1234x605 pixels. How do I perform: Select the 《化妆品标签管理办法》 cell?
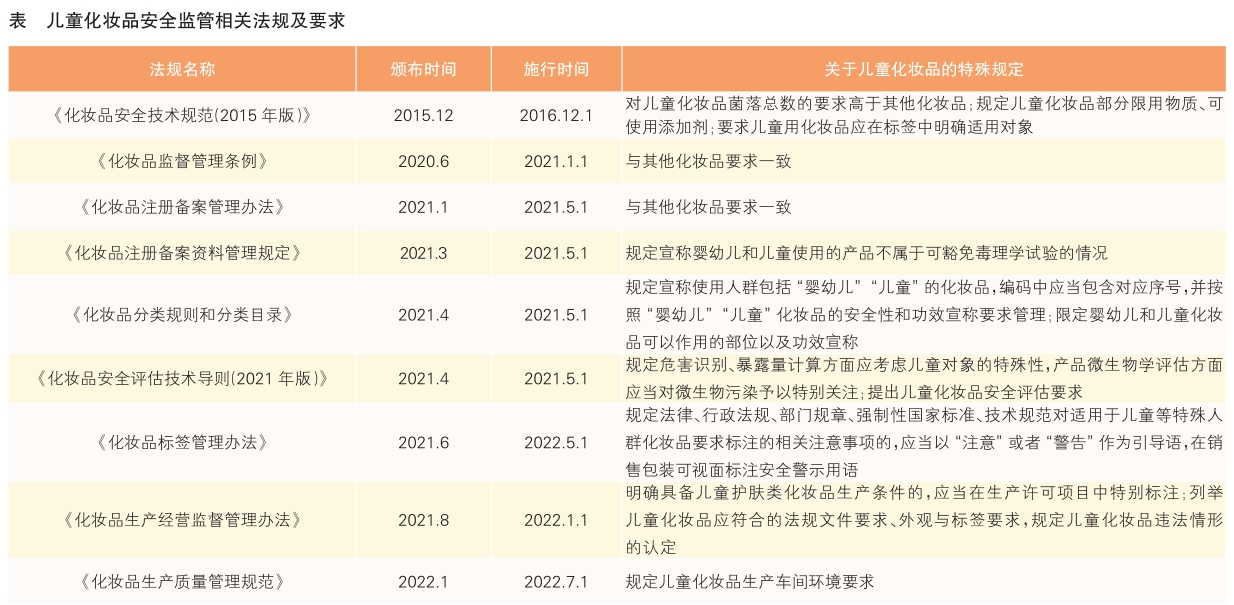(x=182, y=443)
